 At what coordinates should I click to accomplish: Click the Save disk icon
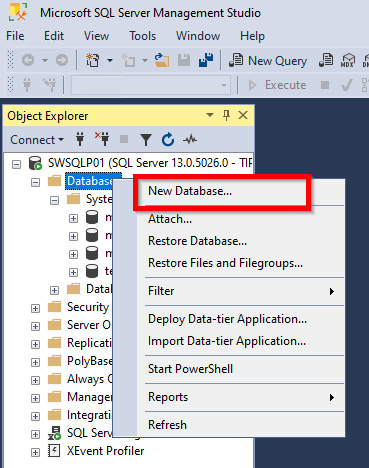pyautogui.click(x=184, y=60)
